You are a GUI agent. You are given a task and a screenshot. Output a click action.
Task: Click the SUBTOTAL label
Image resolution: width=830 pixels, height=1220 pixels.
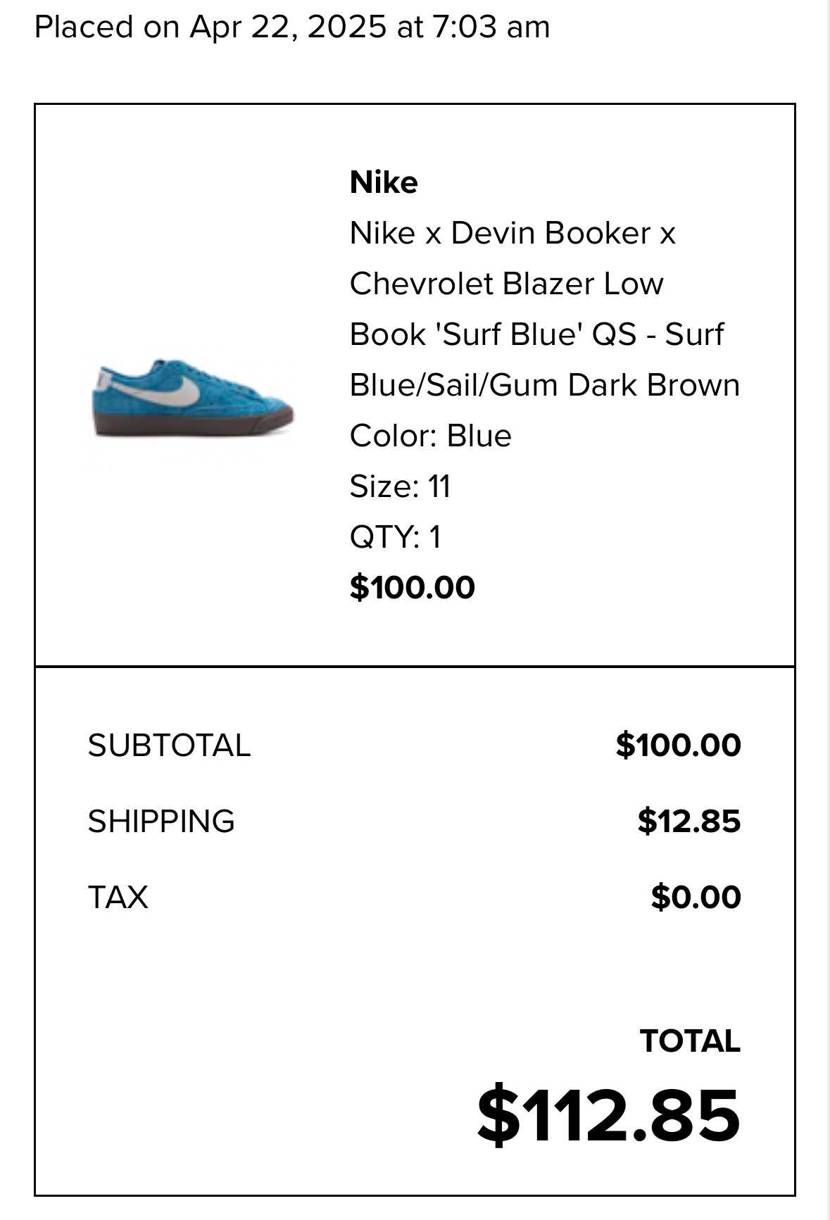pyautogui.click(x=169, y=745)
